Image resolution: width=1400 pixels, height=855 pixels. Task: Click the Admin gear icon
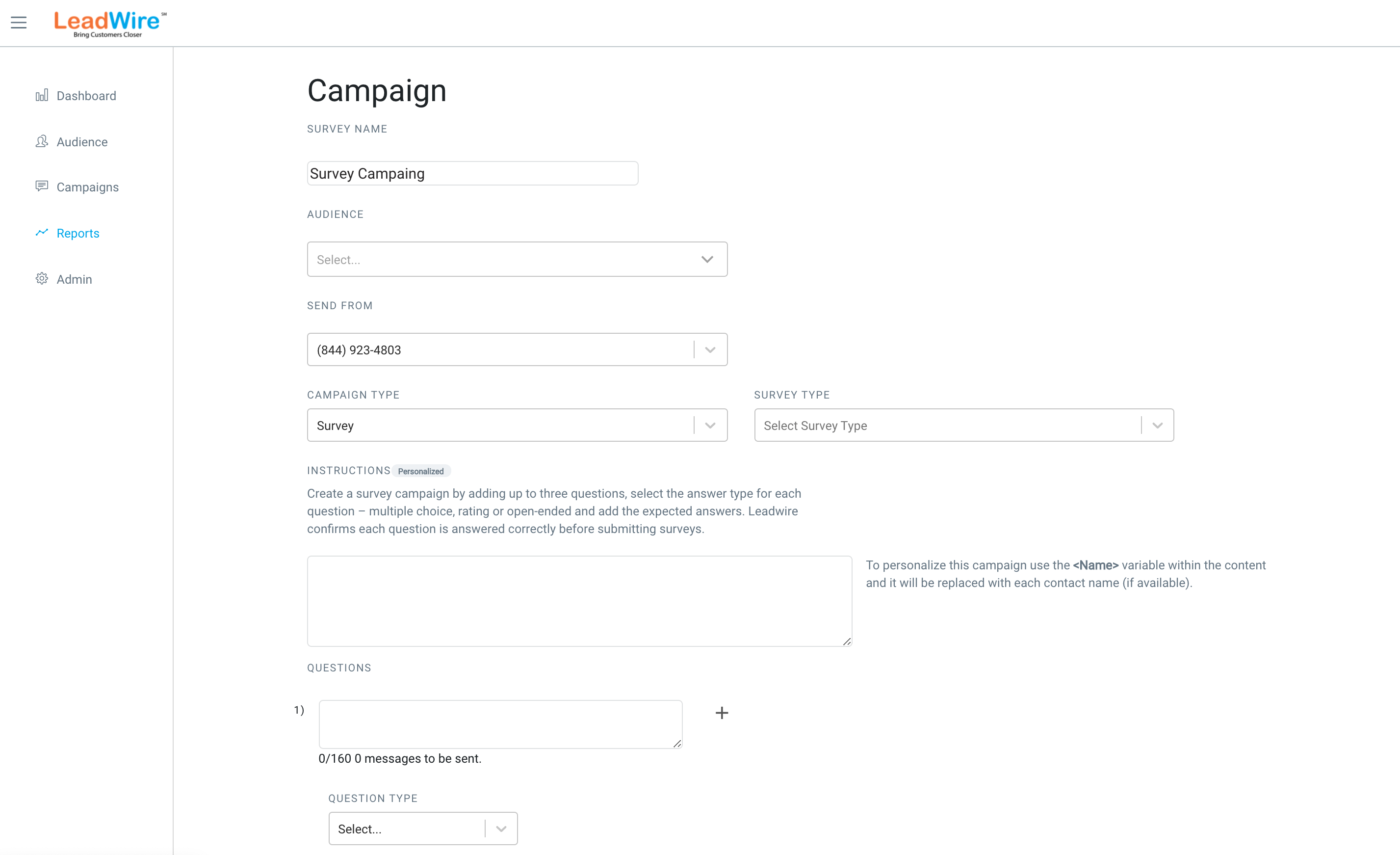click(x=42, y=279)
